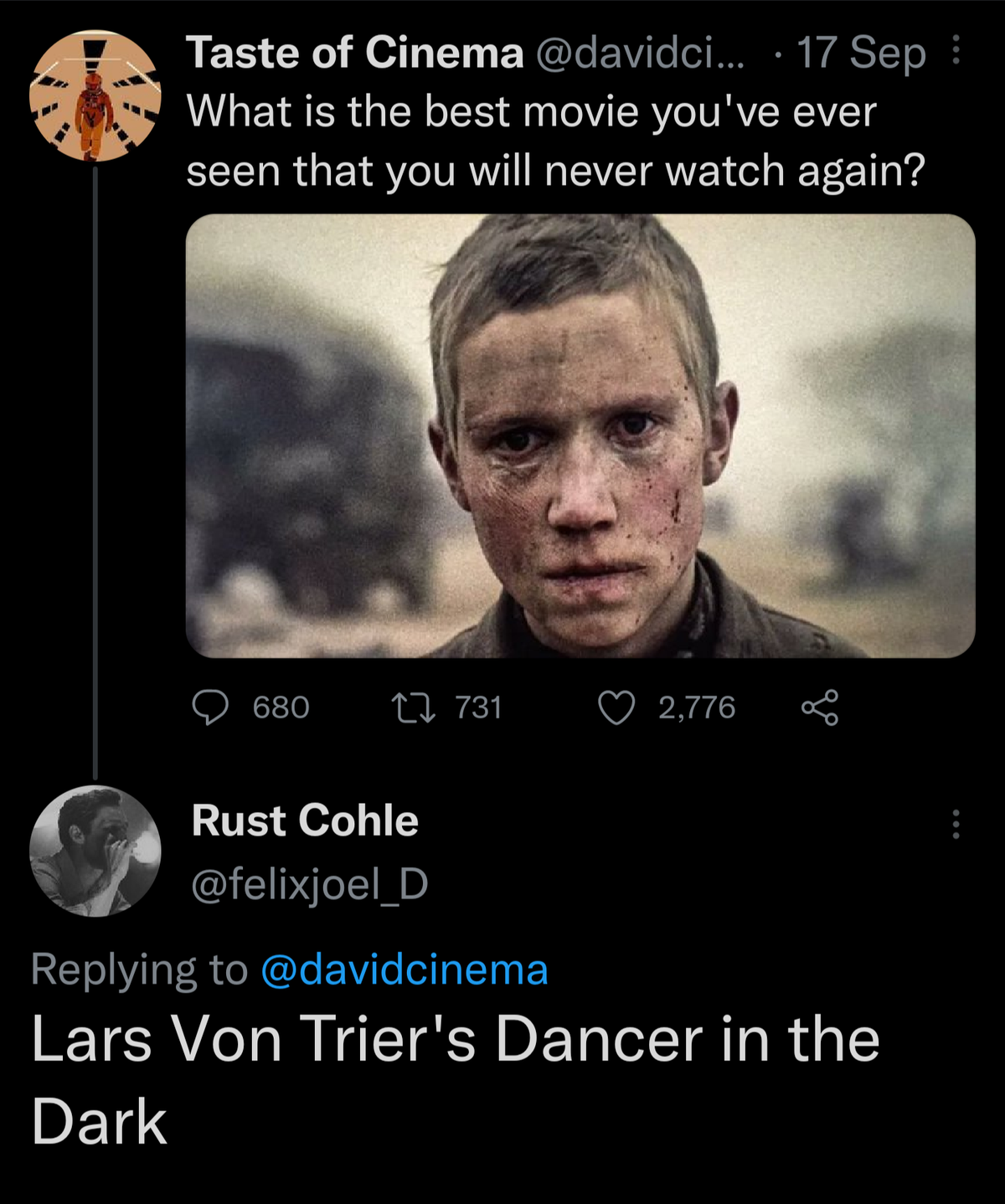Screen dimensions: 1005x1204
Task: Open Rust Cohle's profile picture
Action: coord(95,851)
